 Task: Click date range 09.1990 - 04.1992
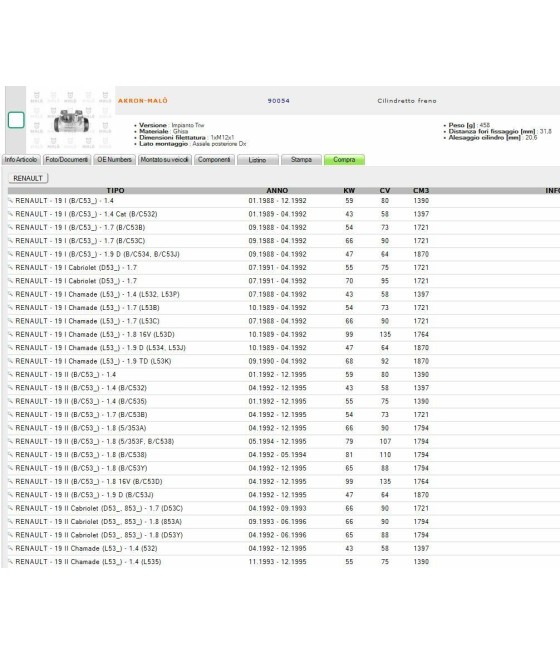(277, 361)
